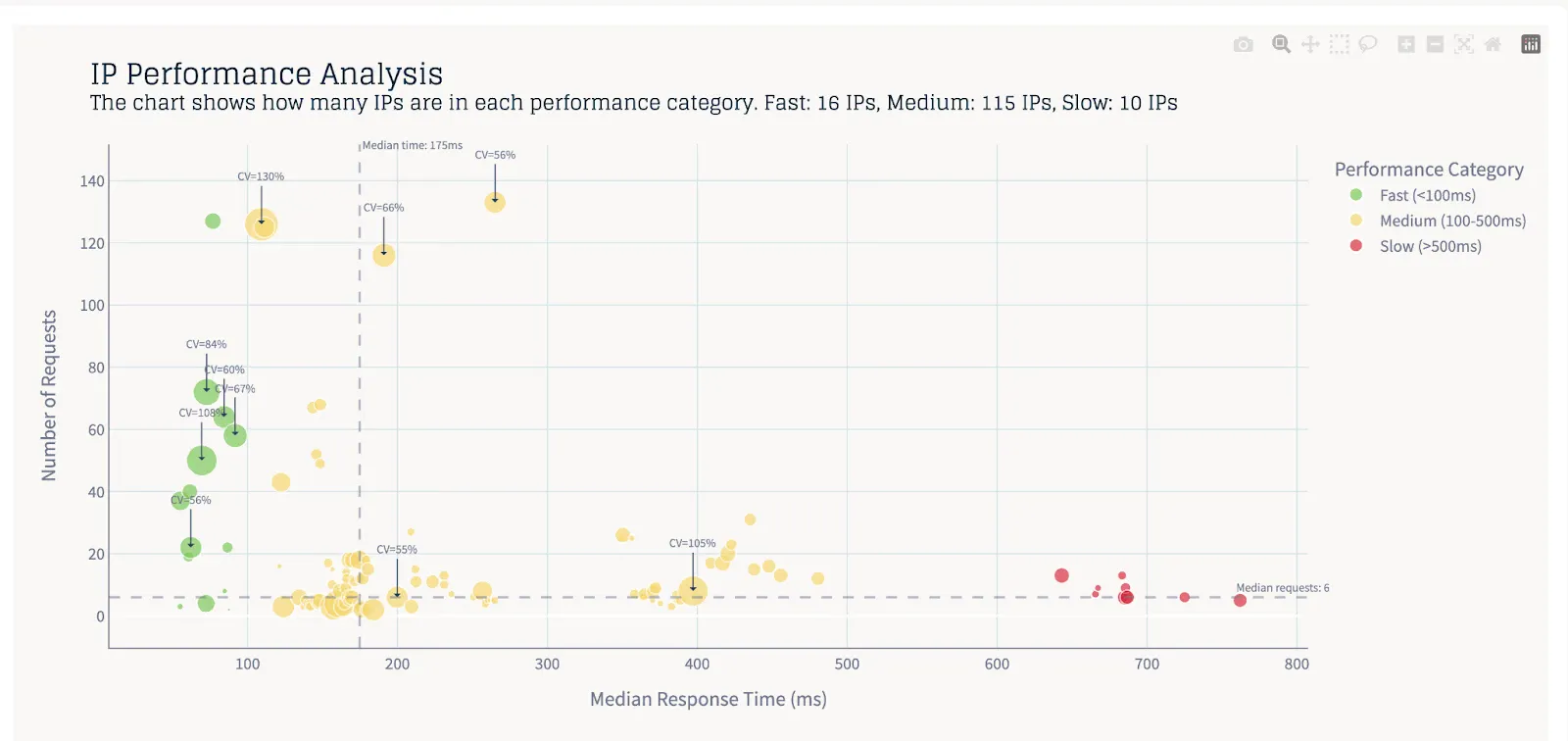Click the Zoom in plus button
Image resolution: width=1568 pixels, height=741 pixels.
tap(1406, 44)
